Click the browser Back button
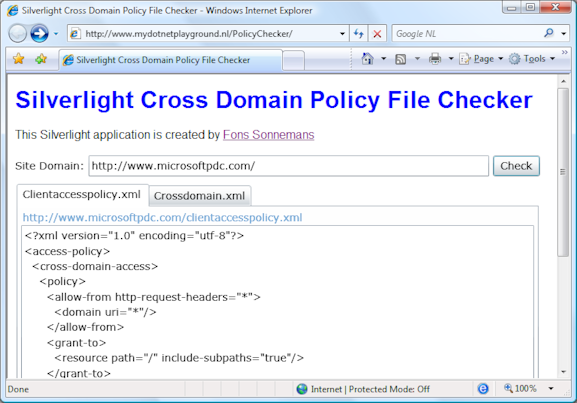 coord(18,34)
